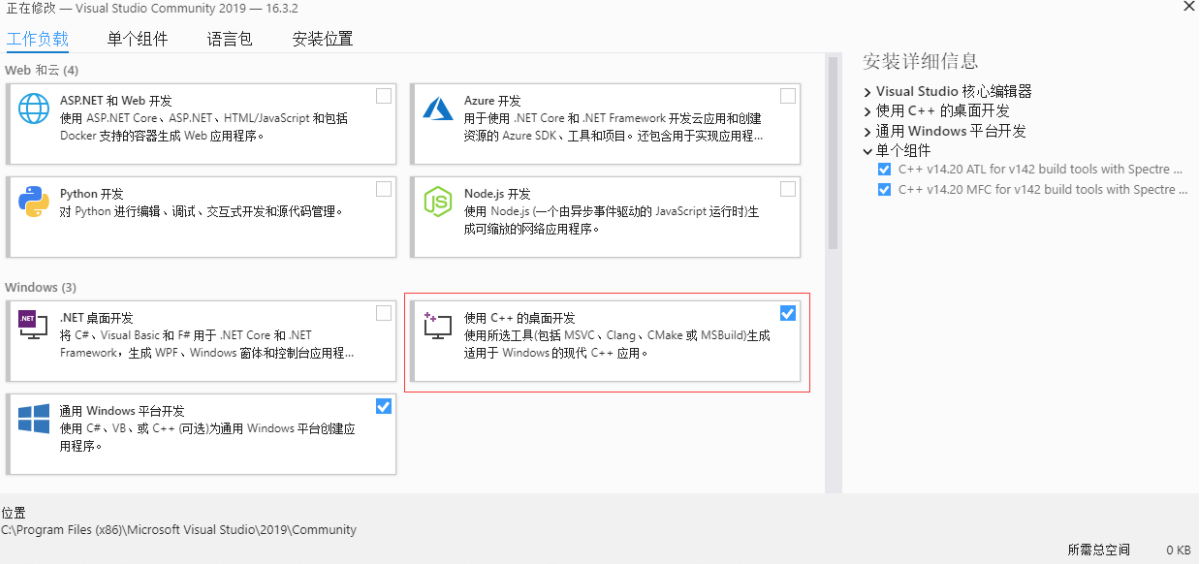Click the Python development logo icon

34,201
